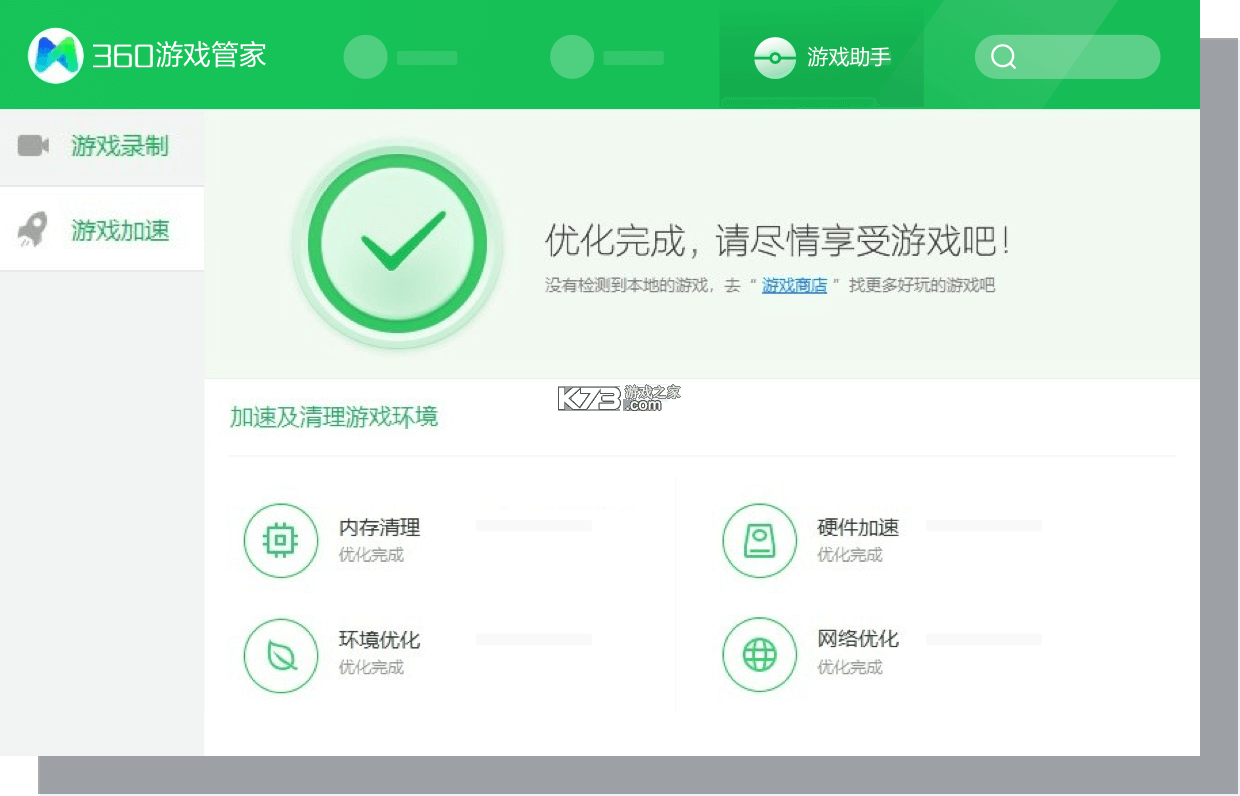Select 游戏加速 in the sidebar
Viewport: 1240px width, 796px height.
click(102, 230)
